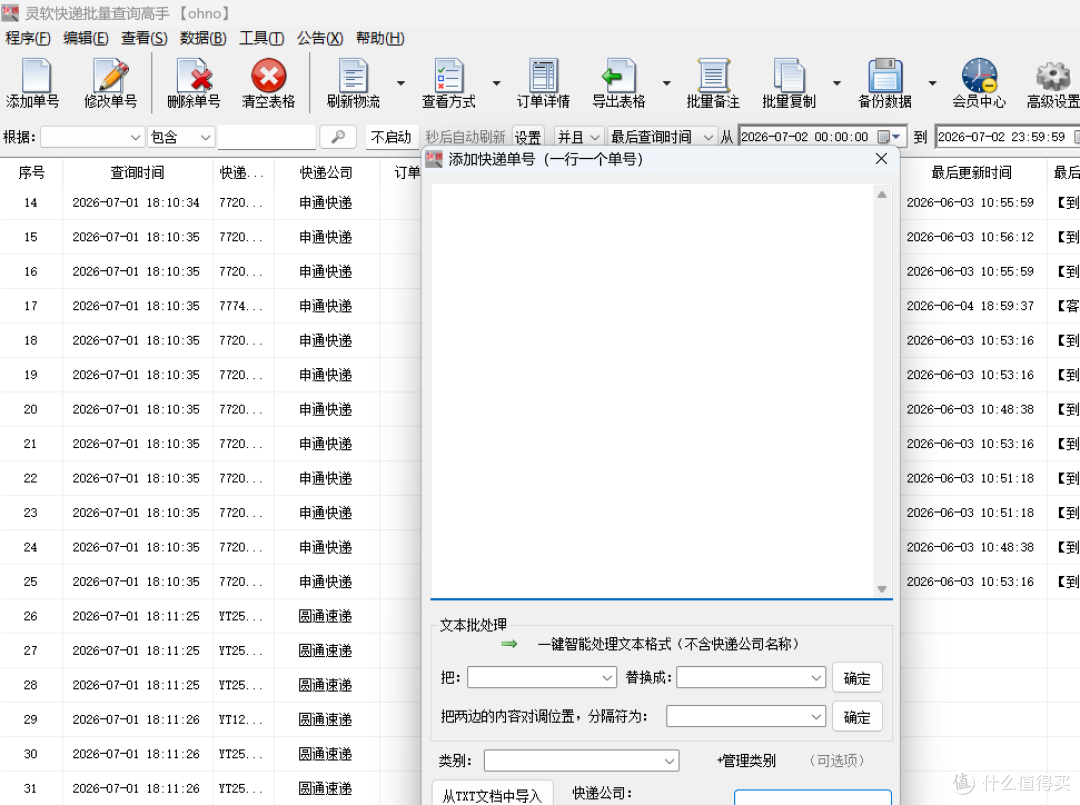
Task: Click the 快递公司 column header
Action: point(326,172)
